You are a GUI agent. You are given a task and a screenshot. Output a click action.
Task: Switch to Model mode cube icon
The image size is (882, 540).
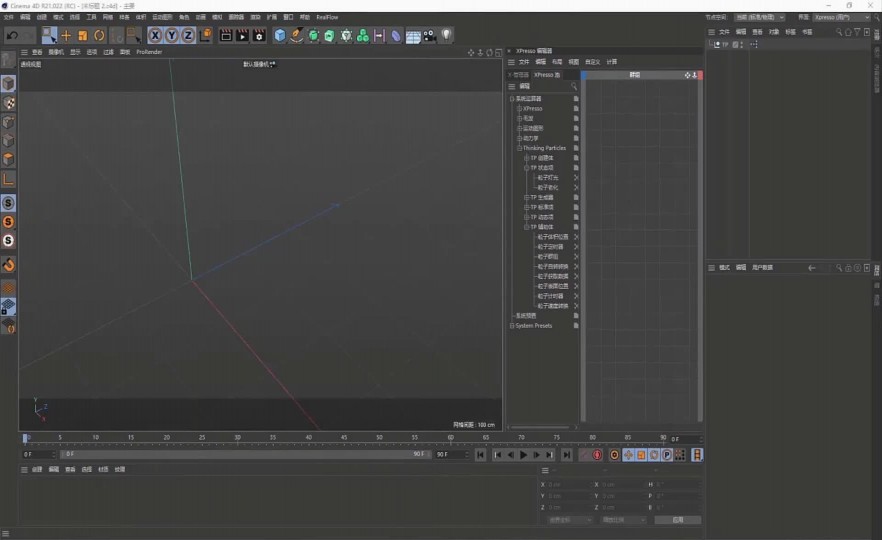click(x=8, y=84)
